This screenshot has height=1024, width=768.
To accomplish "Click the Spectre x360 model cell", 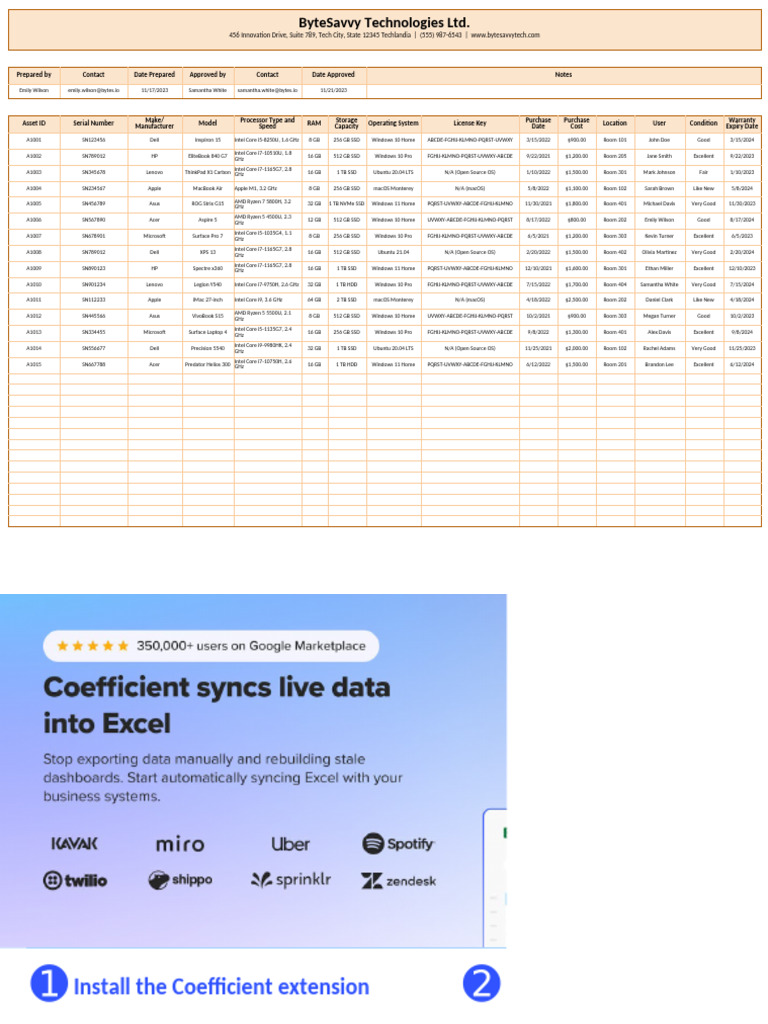I will pos(208,268).
